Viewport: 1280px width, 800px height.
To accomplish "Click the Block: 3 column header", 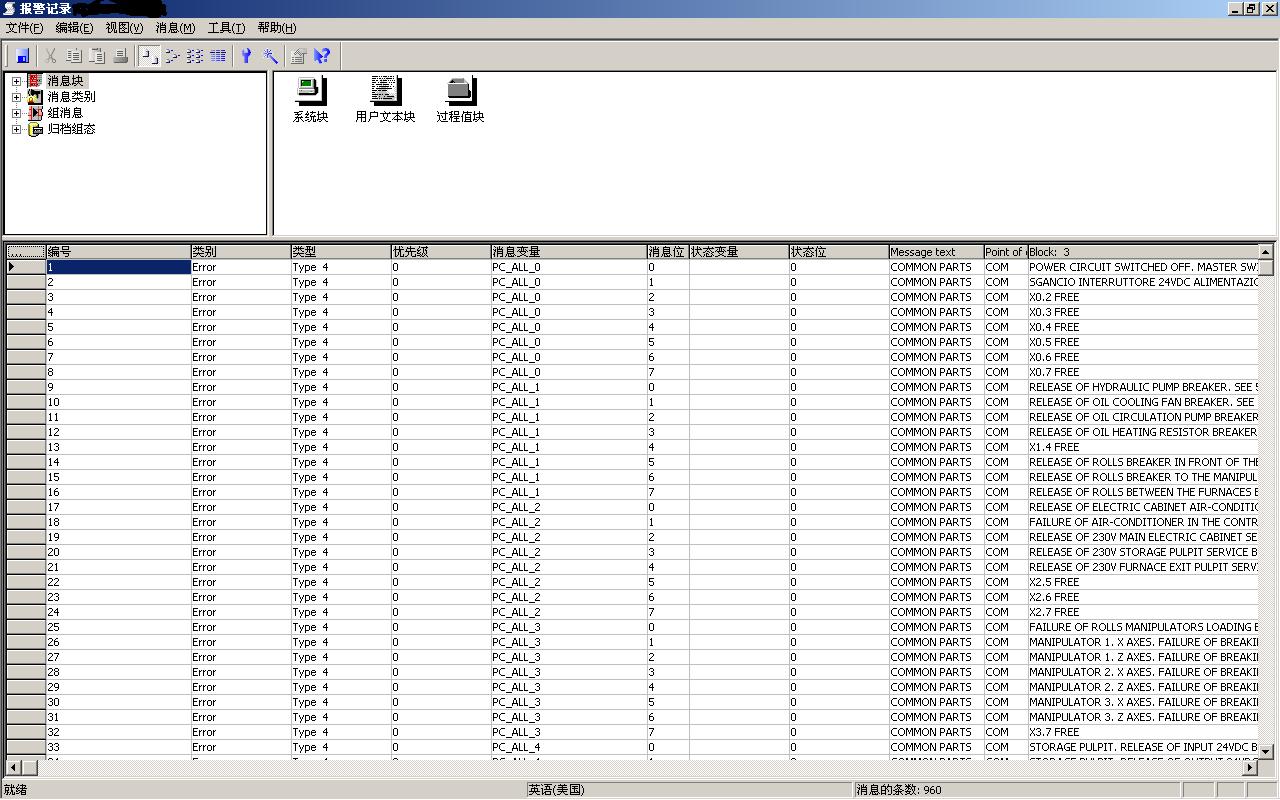I will point(1142,252).
